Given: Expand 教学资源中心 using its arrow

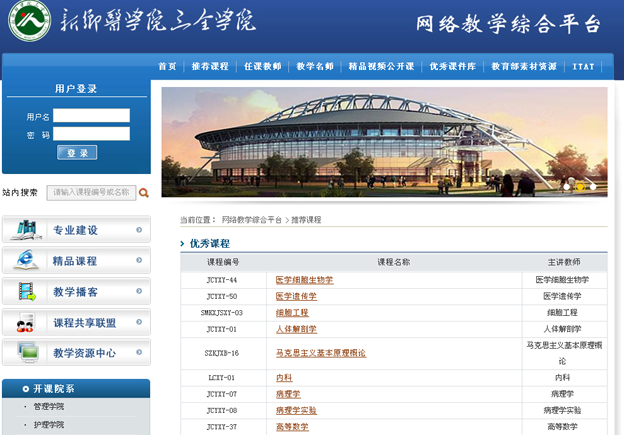Looking at the screenshot, I should 139,353.
